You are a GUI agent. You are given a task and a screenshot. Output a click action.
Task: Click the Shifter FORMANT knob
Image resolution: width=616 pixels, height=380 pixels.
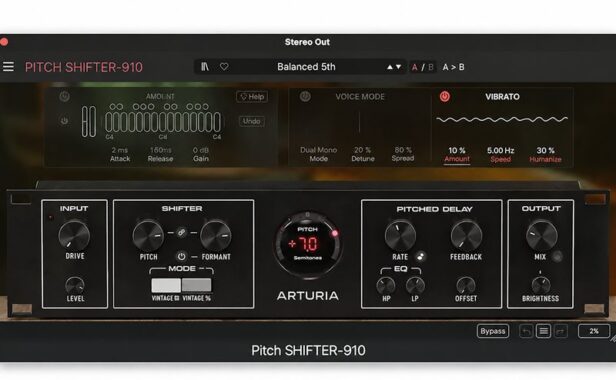(x=216, y=235)
